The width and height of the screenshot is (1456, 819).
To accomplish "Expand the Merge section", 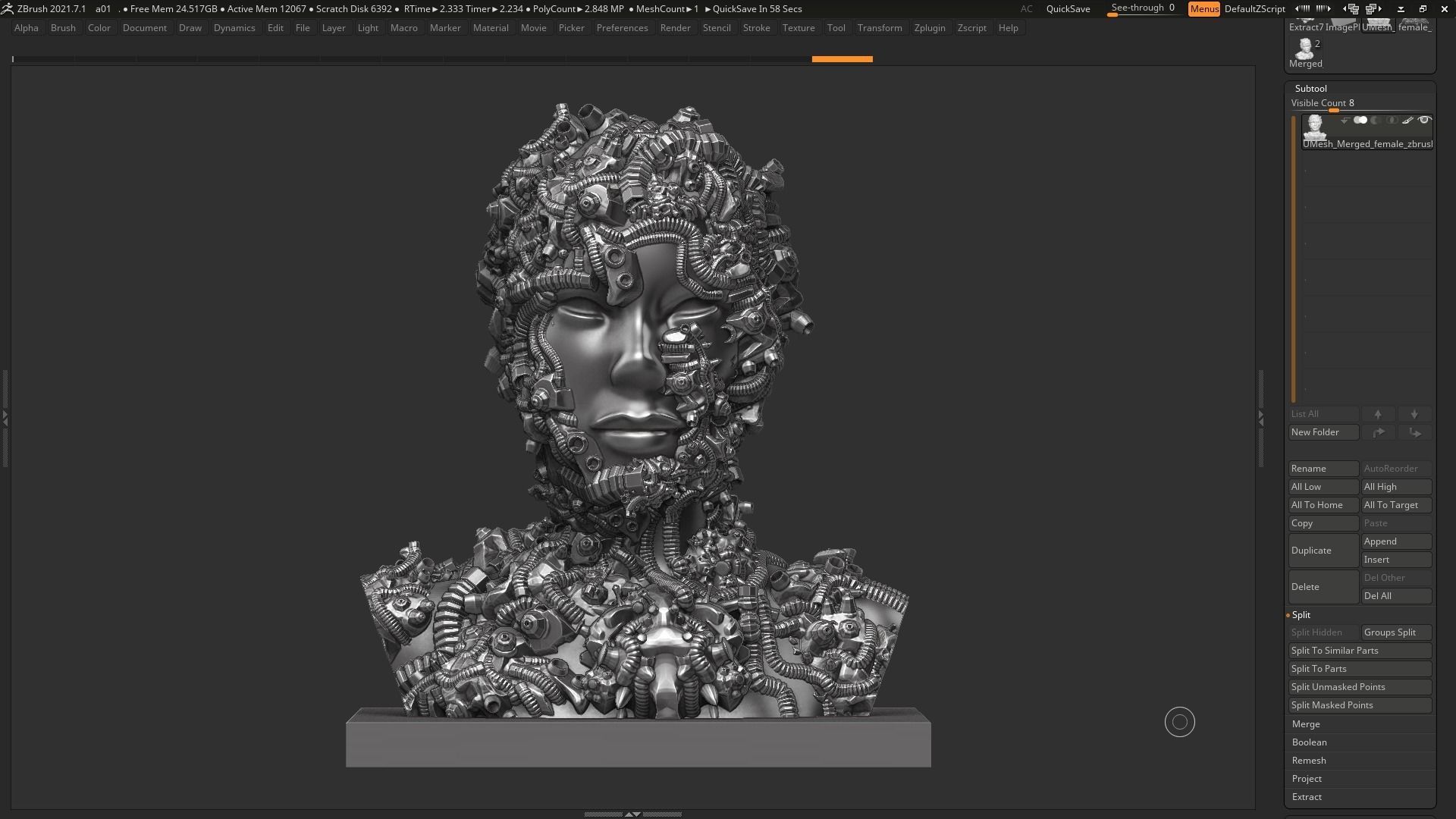I will (x=1306, y=724).
